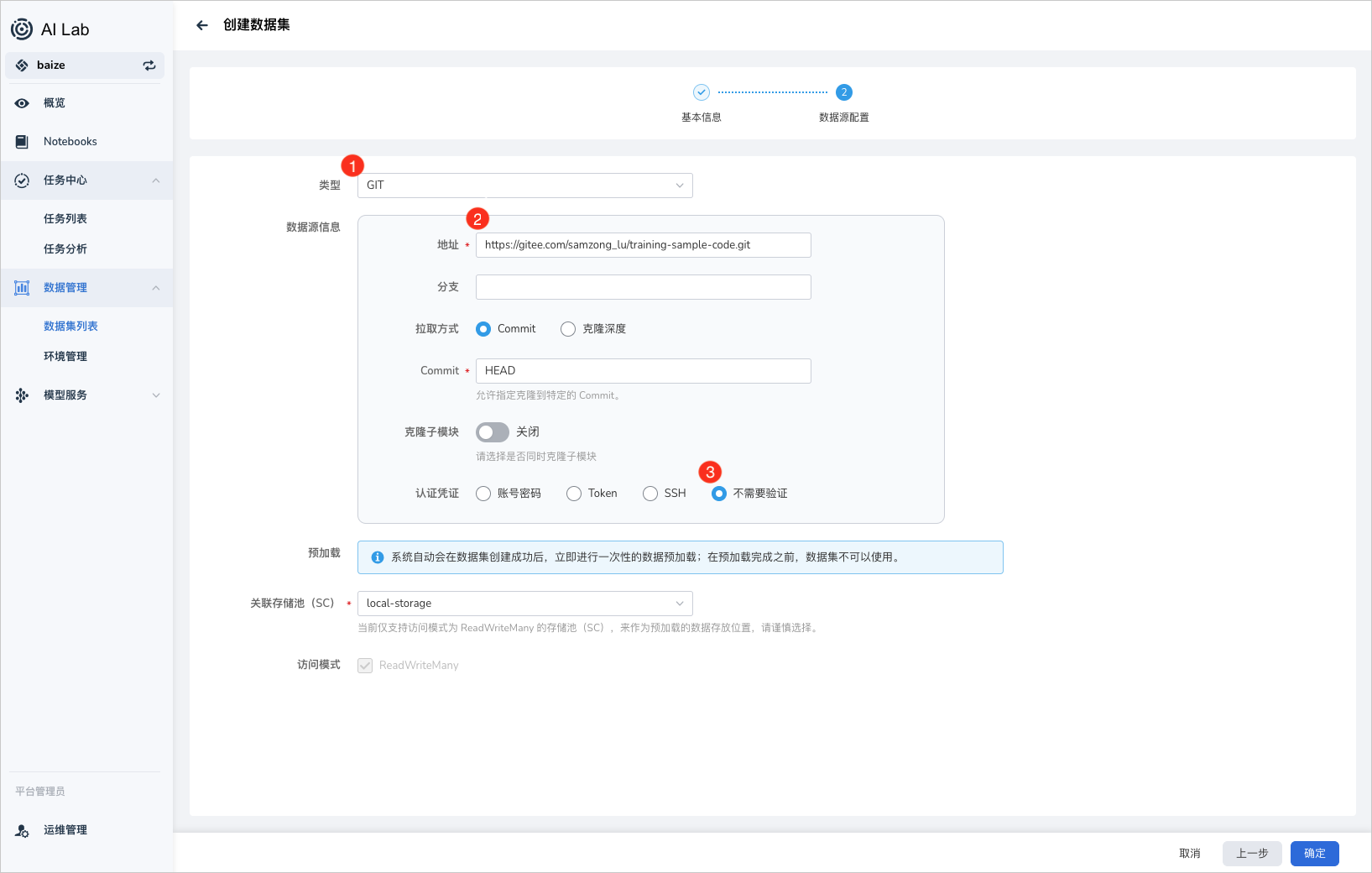Click the 上一步 button
The height and width of the screenshot is (873, 1372).
coord(1252,854)
